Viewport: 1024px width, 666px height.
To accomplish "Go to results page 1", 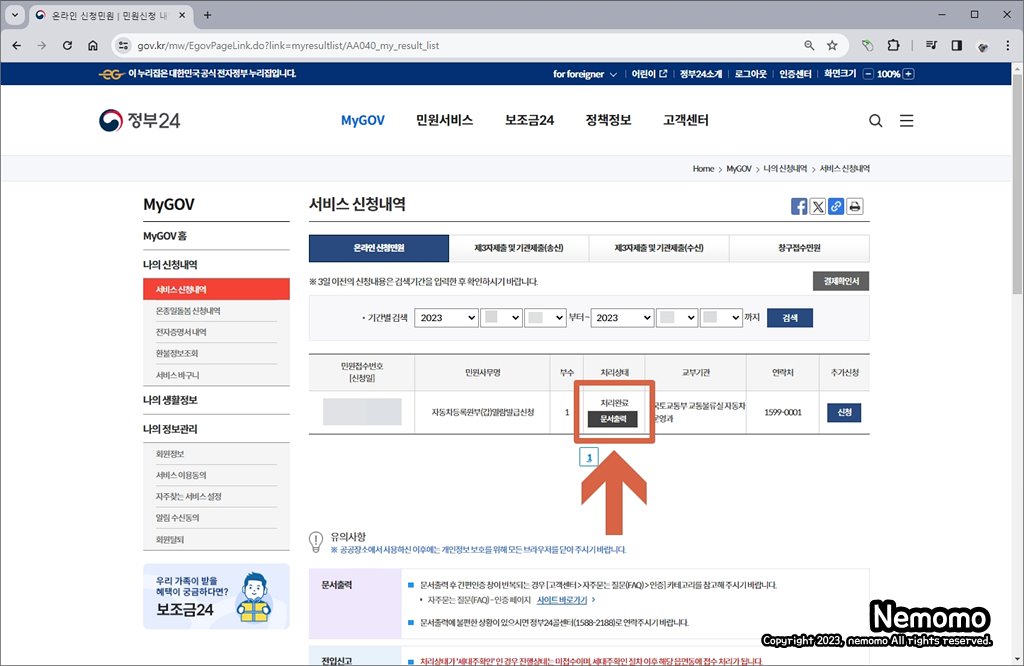I will 589,457.
